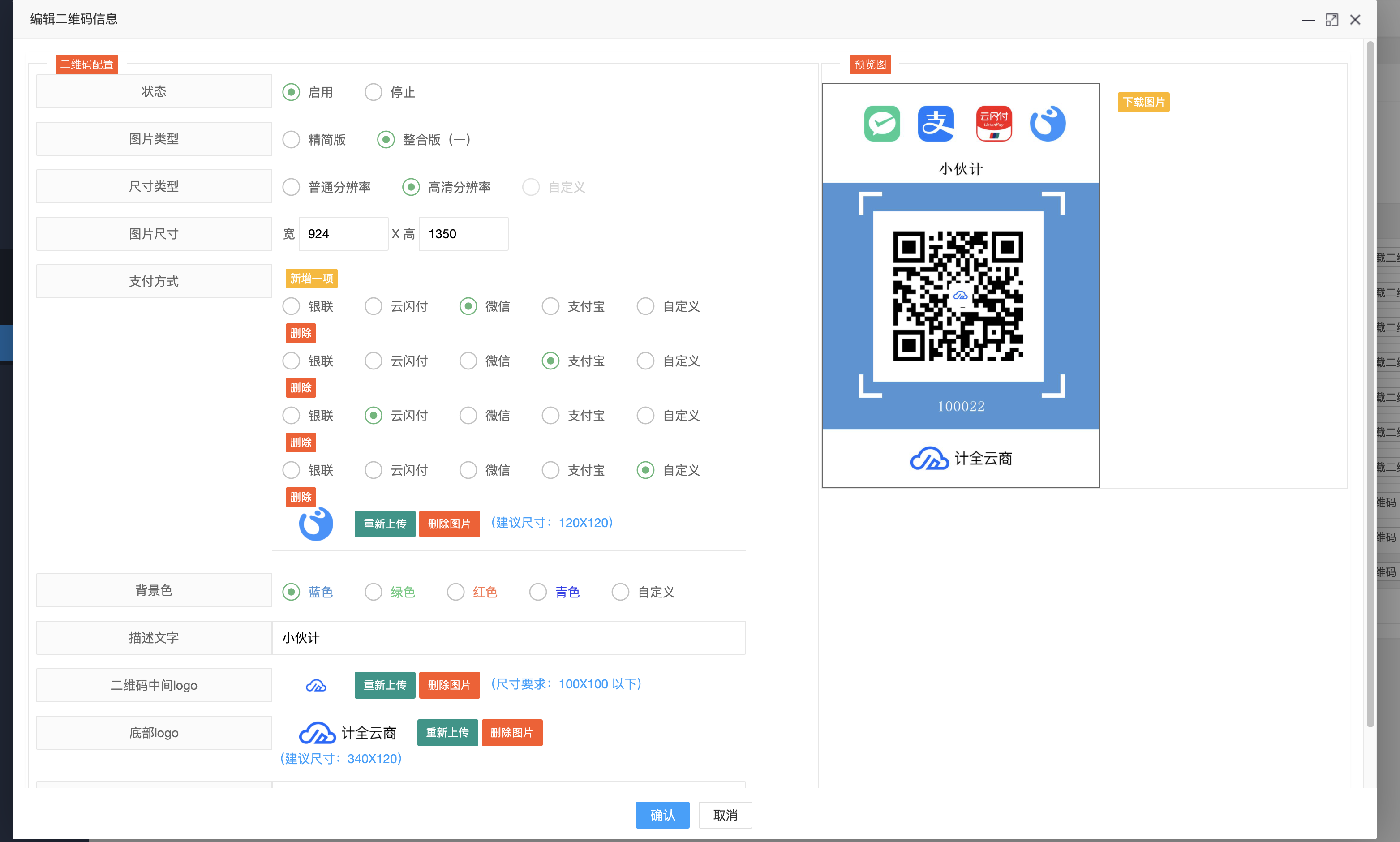Viewport: 1400px width, 842px height.
Task: Re-upload the bottom logo
Action: pos(447,733)
